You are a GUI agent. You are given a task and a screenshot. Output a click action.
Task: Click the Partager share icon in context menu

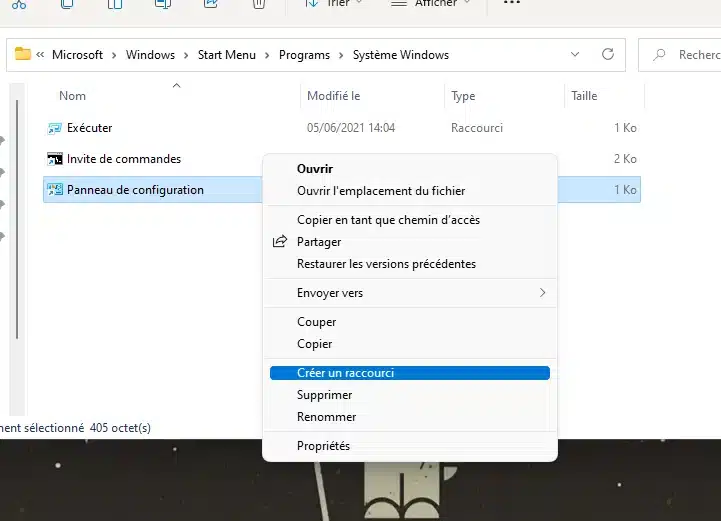[x=280, y=242]
